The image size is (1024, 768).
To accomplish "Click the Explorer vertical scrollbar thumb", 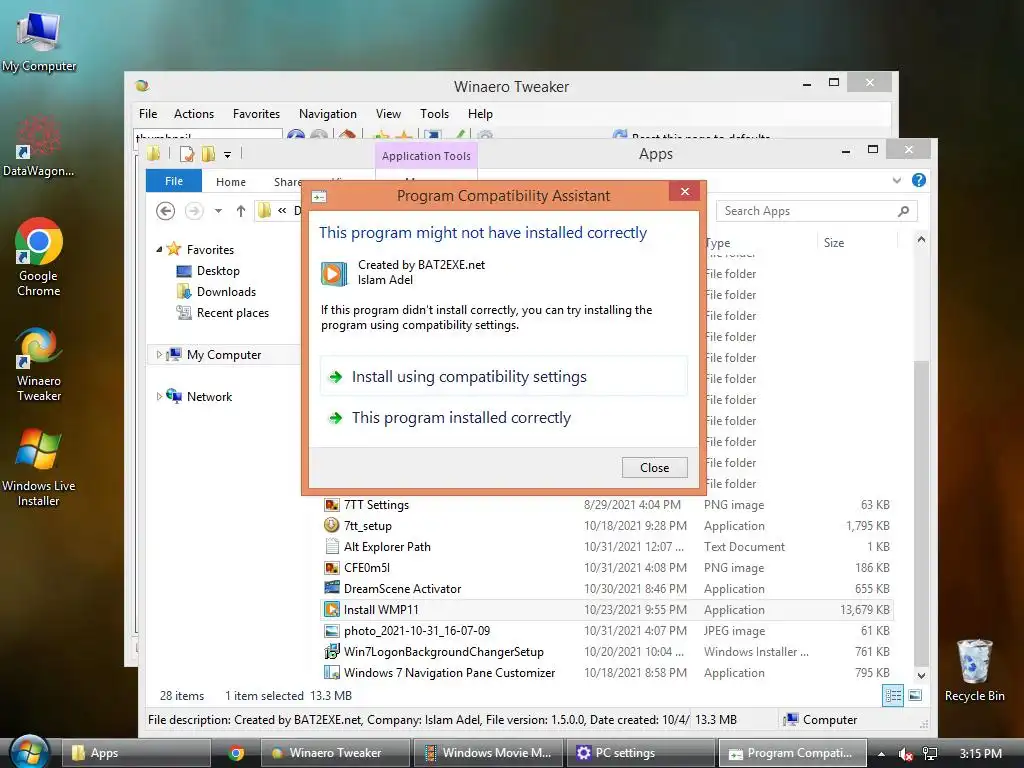I will click(921, 512).
